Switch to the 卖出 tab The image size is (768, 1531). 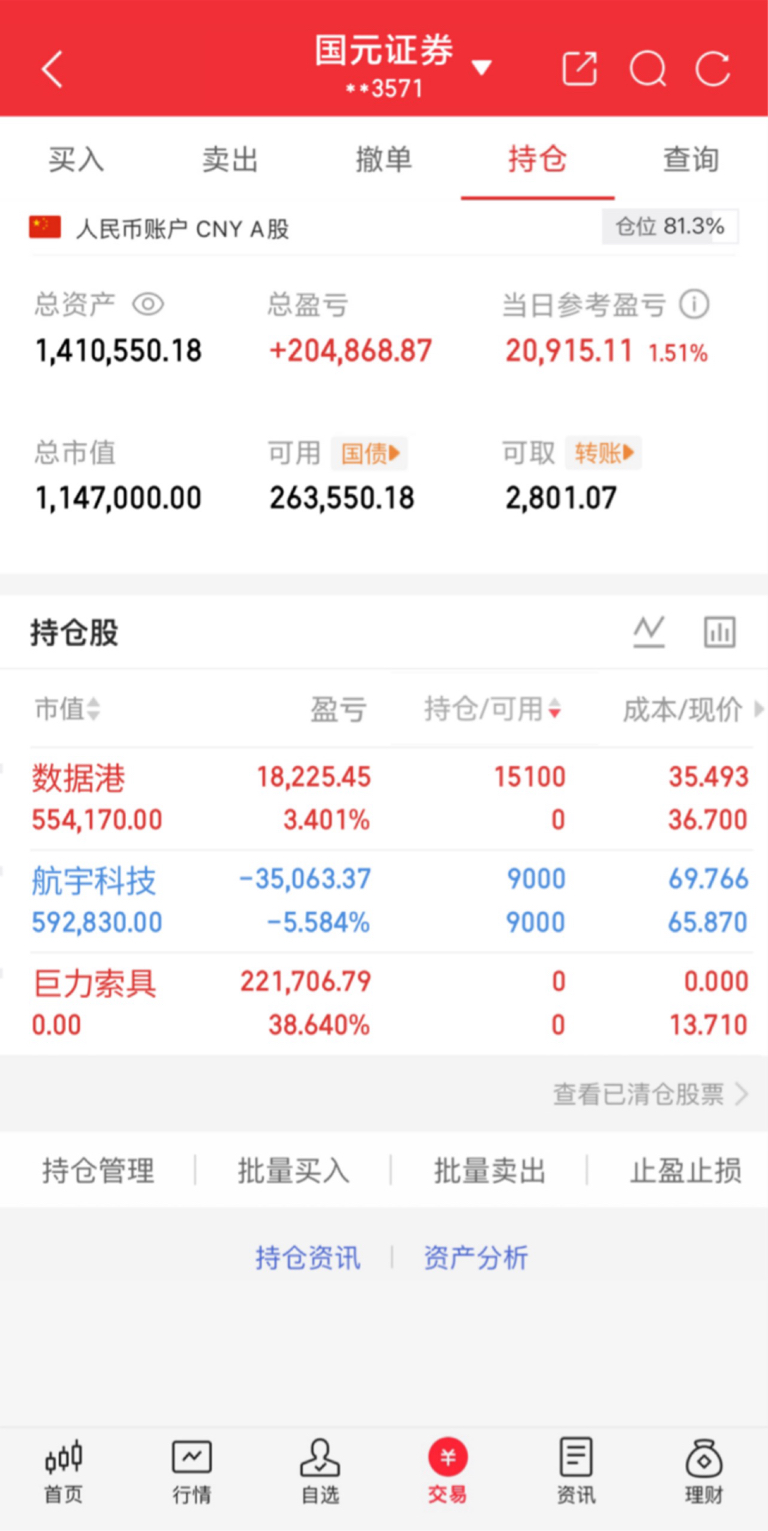click(x=230, y=159)
